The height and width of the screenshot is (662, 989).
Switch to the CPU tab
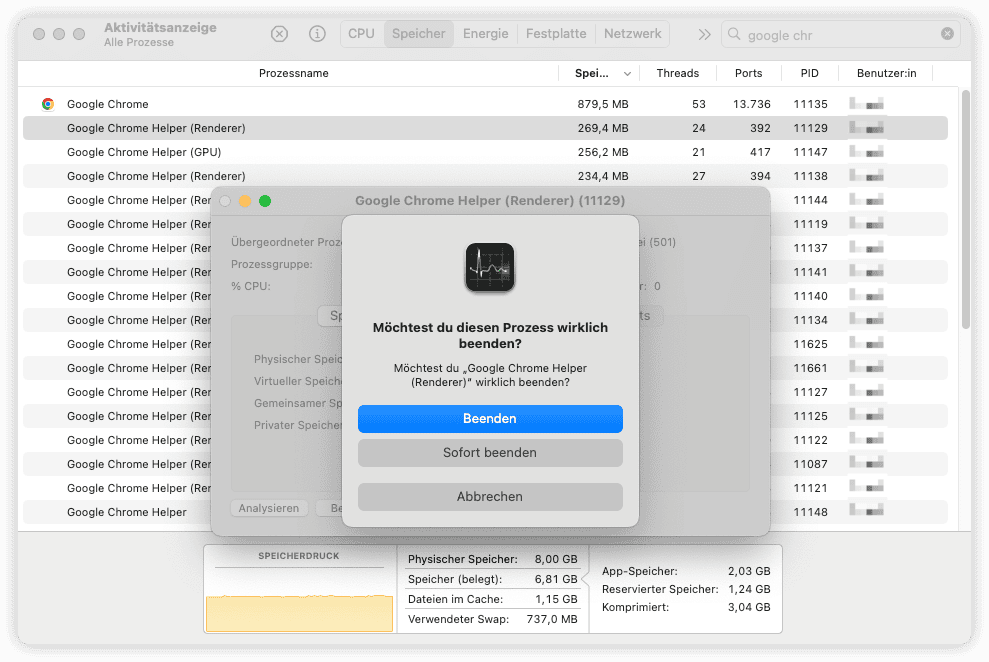361,34
